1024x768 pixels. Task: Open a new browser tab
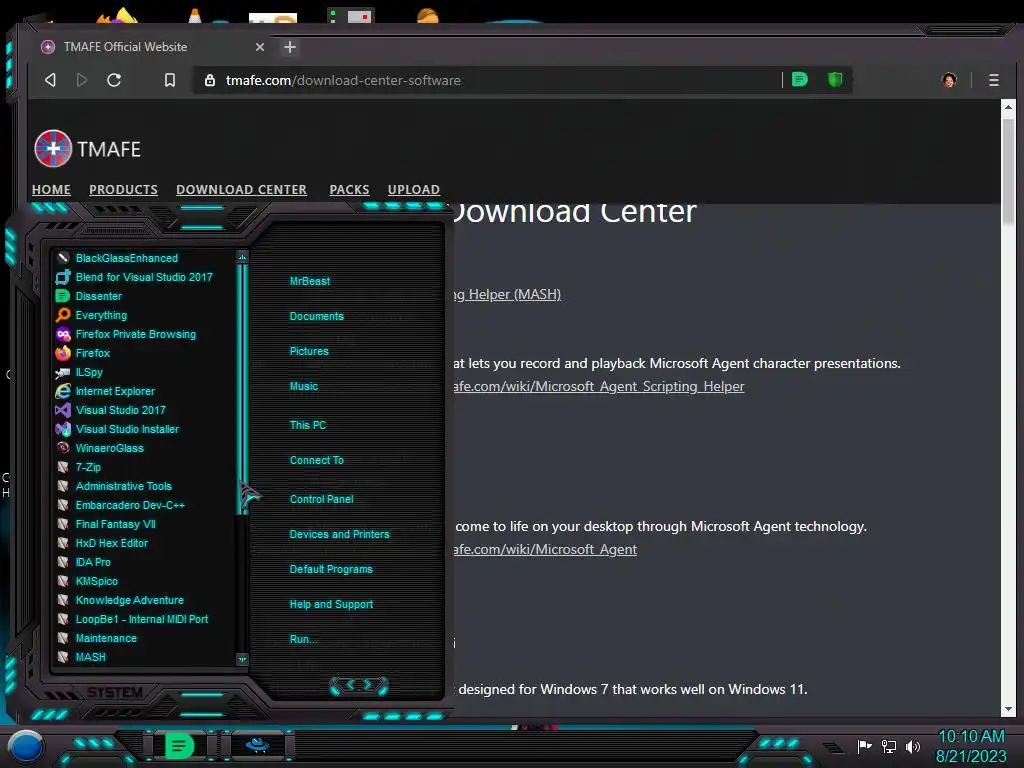[290, 47]
